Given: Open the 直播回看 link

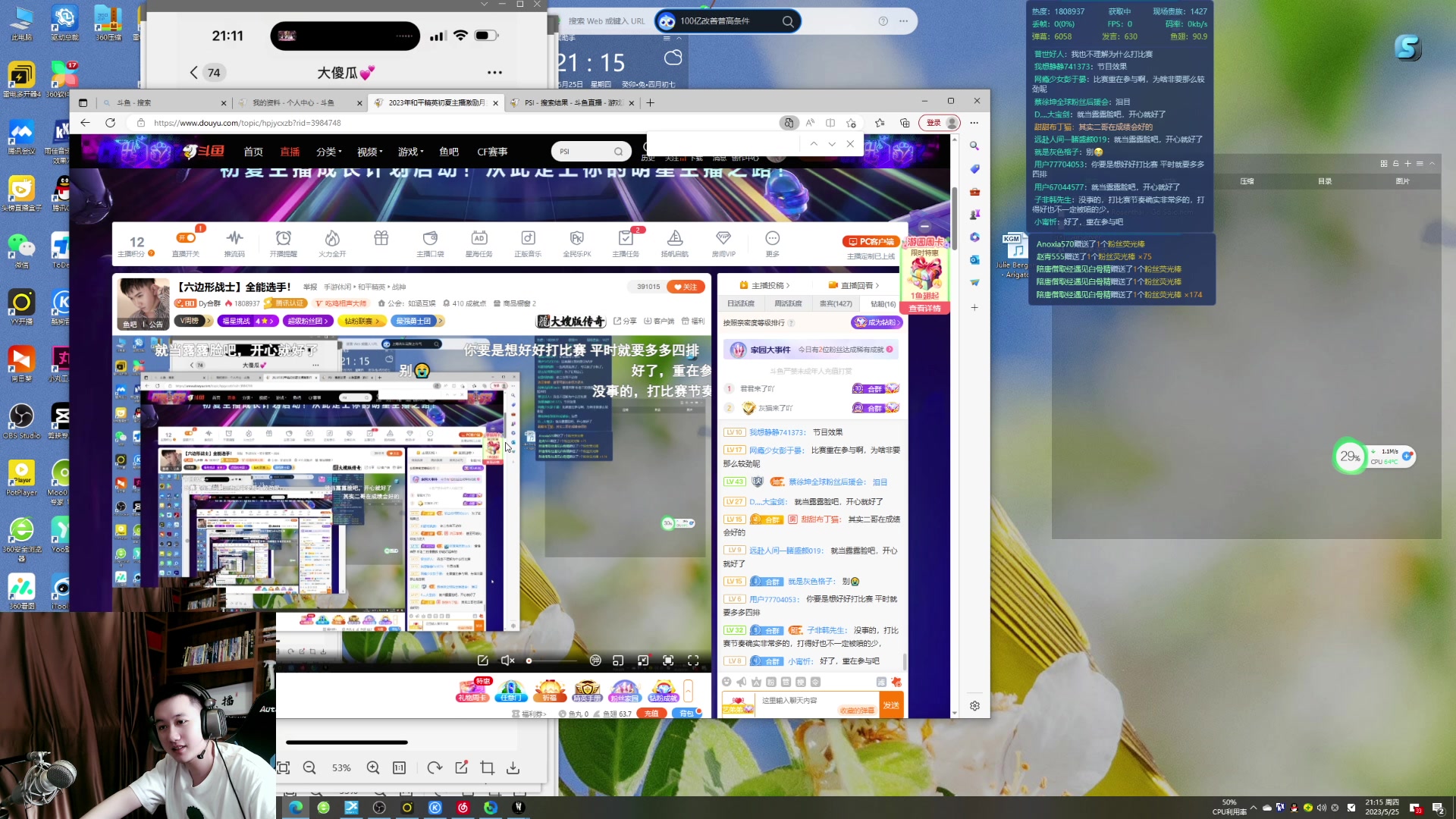Looking at the screenshot, I should pos(854,285).
